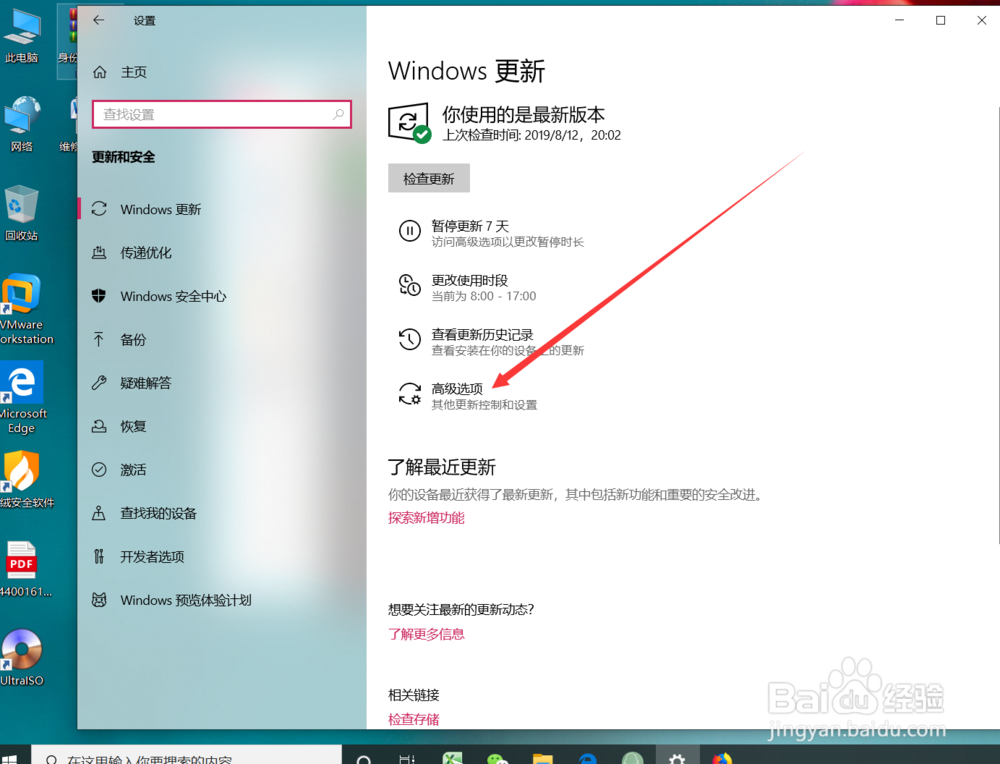1000x764 pixels.
Task: Open 备份 settings via its sidebar icon
Action: tap(134, 339)
